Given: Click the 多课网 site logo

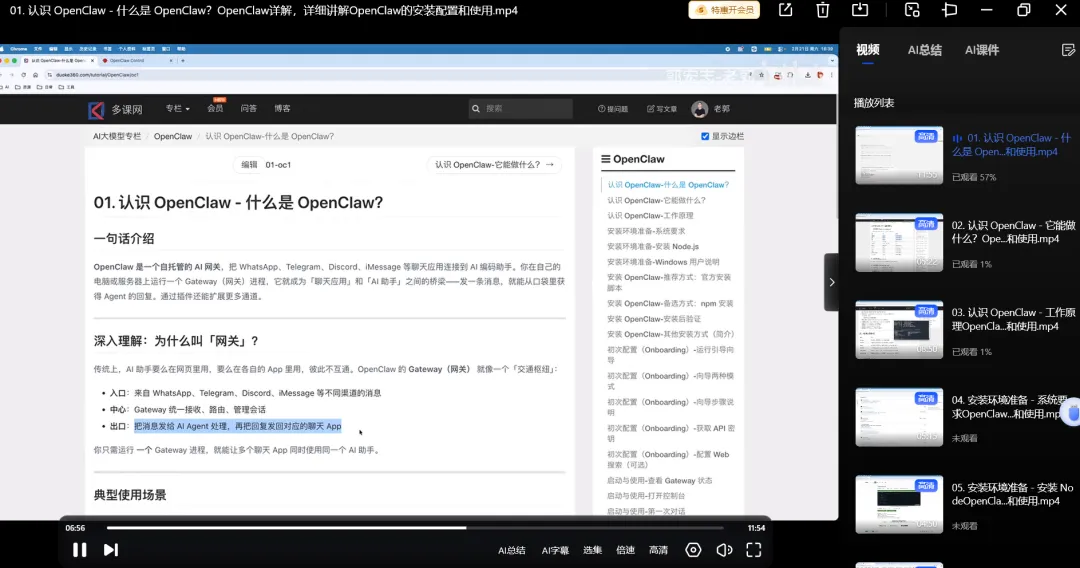Looking at the screenshot, I should [x=115, y=109].
